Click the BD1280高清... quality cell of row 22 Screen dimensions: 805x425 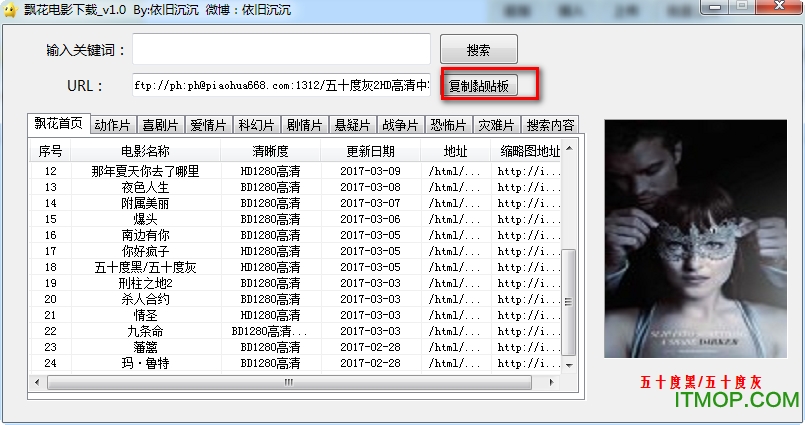click(270, 331)
